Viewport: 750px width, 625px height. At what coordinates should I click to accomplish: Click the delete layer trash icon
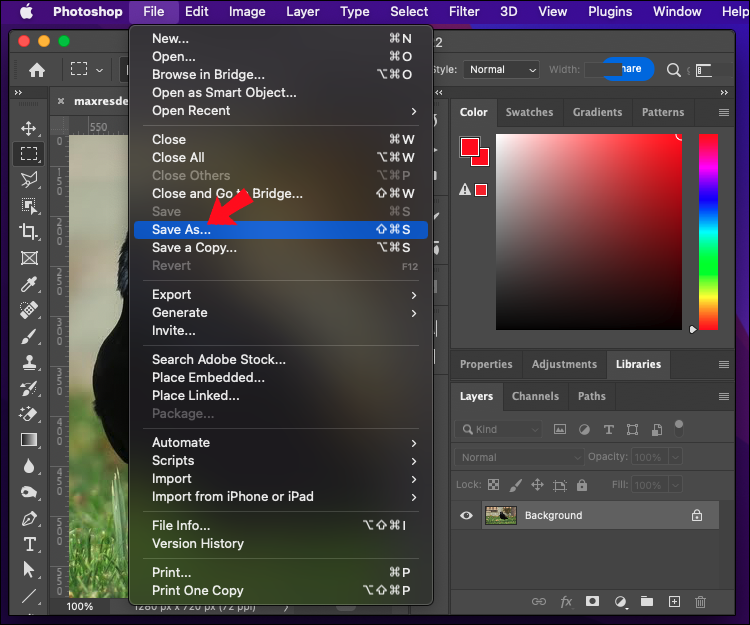pos(700,601)
